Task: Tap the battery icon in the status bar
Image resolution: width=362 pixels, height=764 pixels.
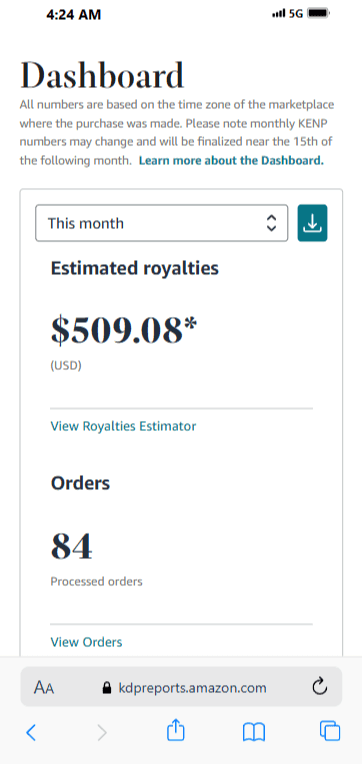Action: [x=319, y=14]
